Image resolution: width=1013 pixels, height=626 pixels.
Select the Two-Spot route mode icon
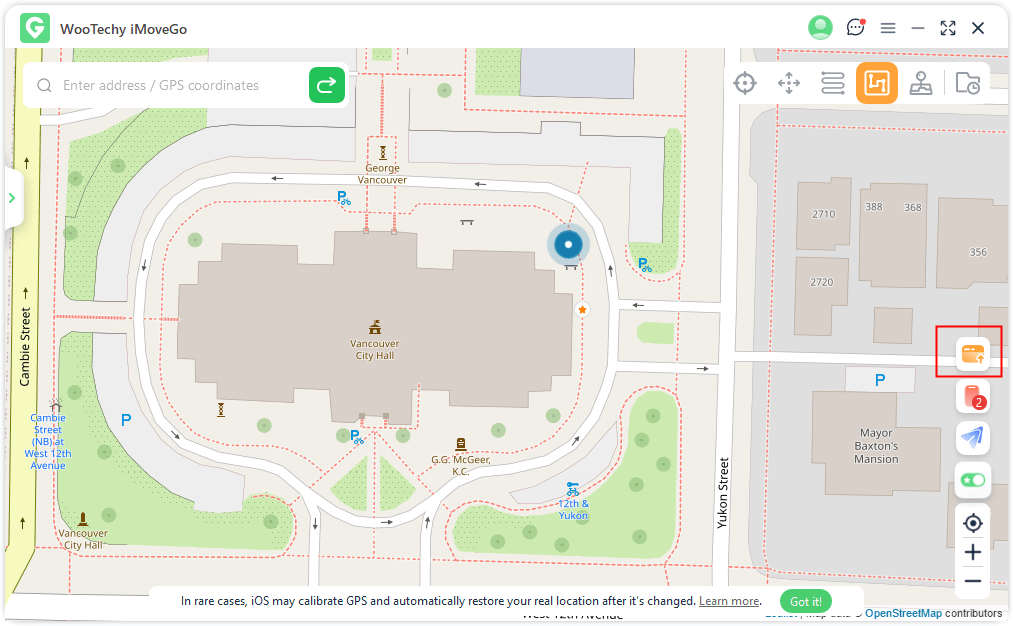coord(833,83)
